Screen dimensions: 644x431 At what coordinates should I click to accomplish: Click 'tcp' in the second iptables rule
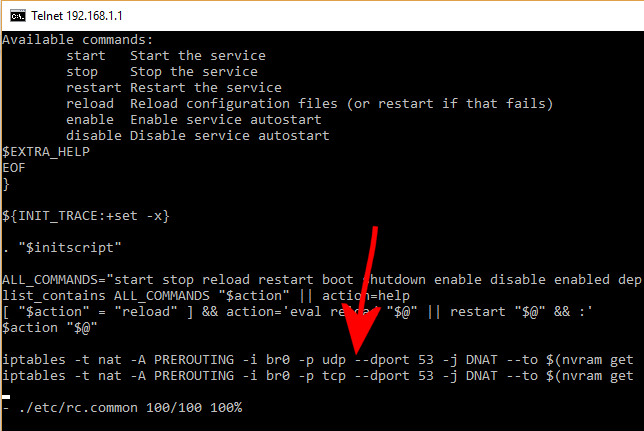(334, 376)
